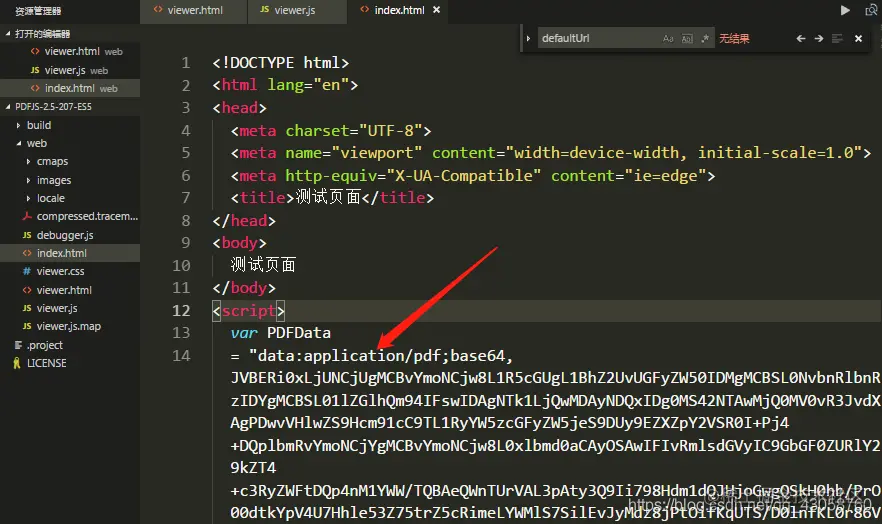Close the find widget

click(x=858, y=39)
